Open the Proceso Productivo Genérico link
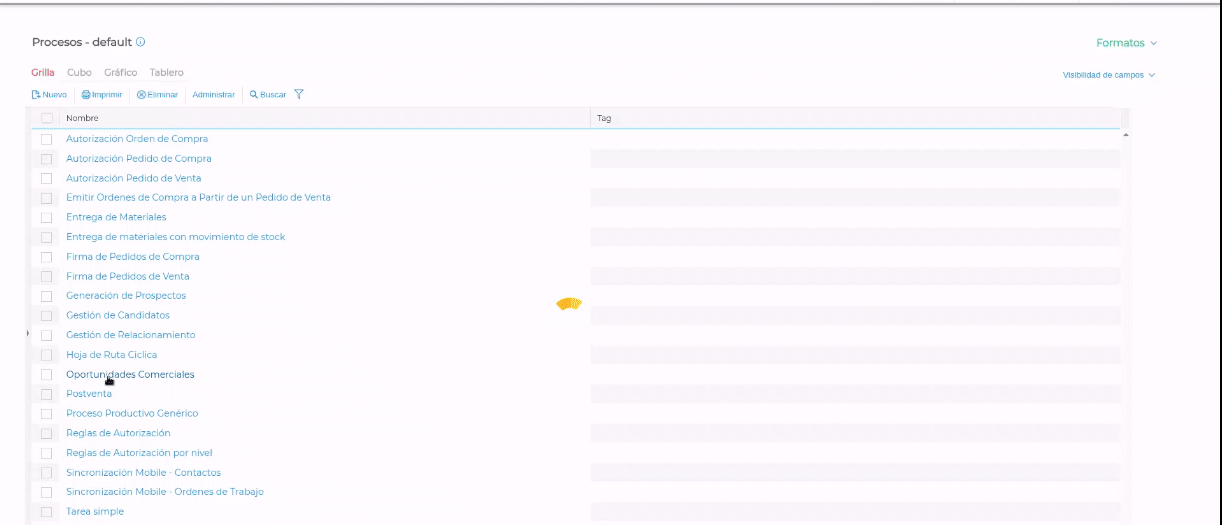The height and width of the screenshot is (525, 1222). click(x=132, y=413)
